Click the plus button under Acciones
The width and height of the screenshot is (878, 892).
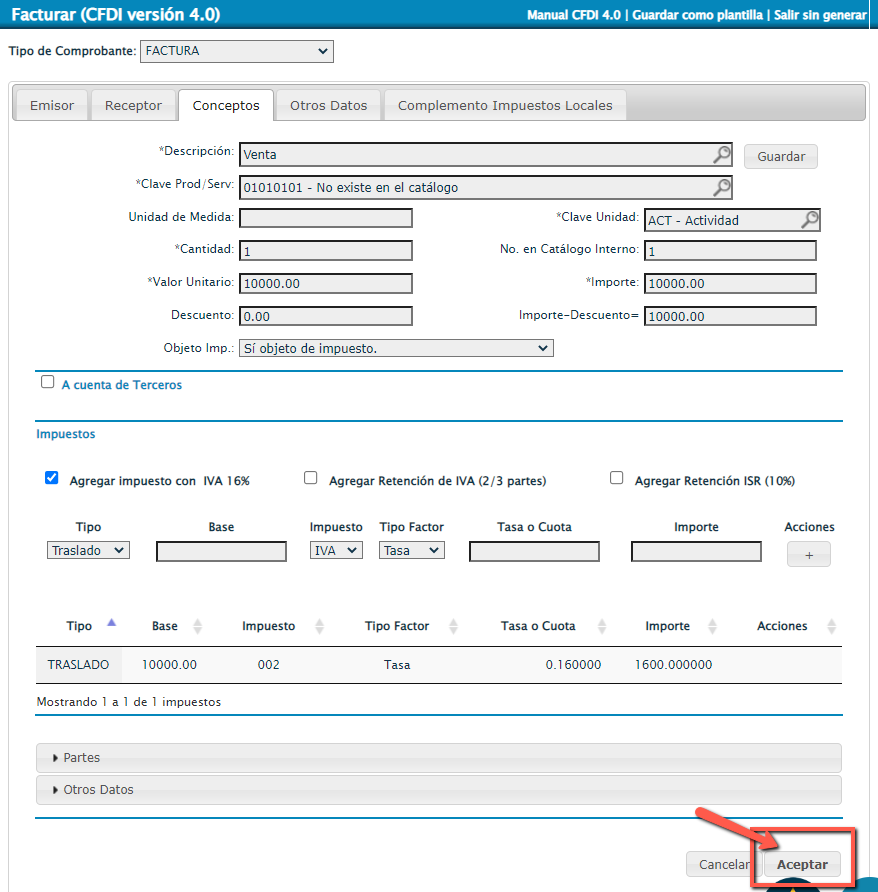click(808, 554)
